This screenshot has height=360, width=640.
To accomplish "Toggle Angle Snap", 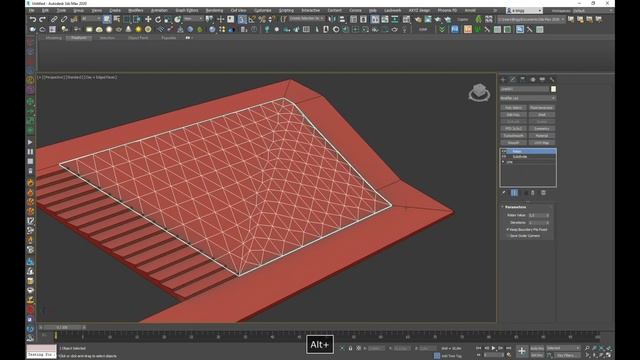I will [x=252, y=19].
